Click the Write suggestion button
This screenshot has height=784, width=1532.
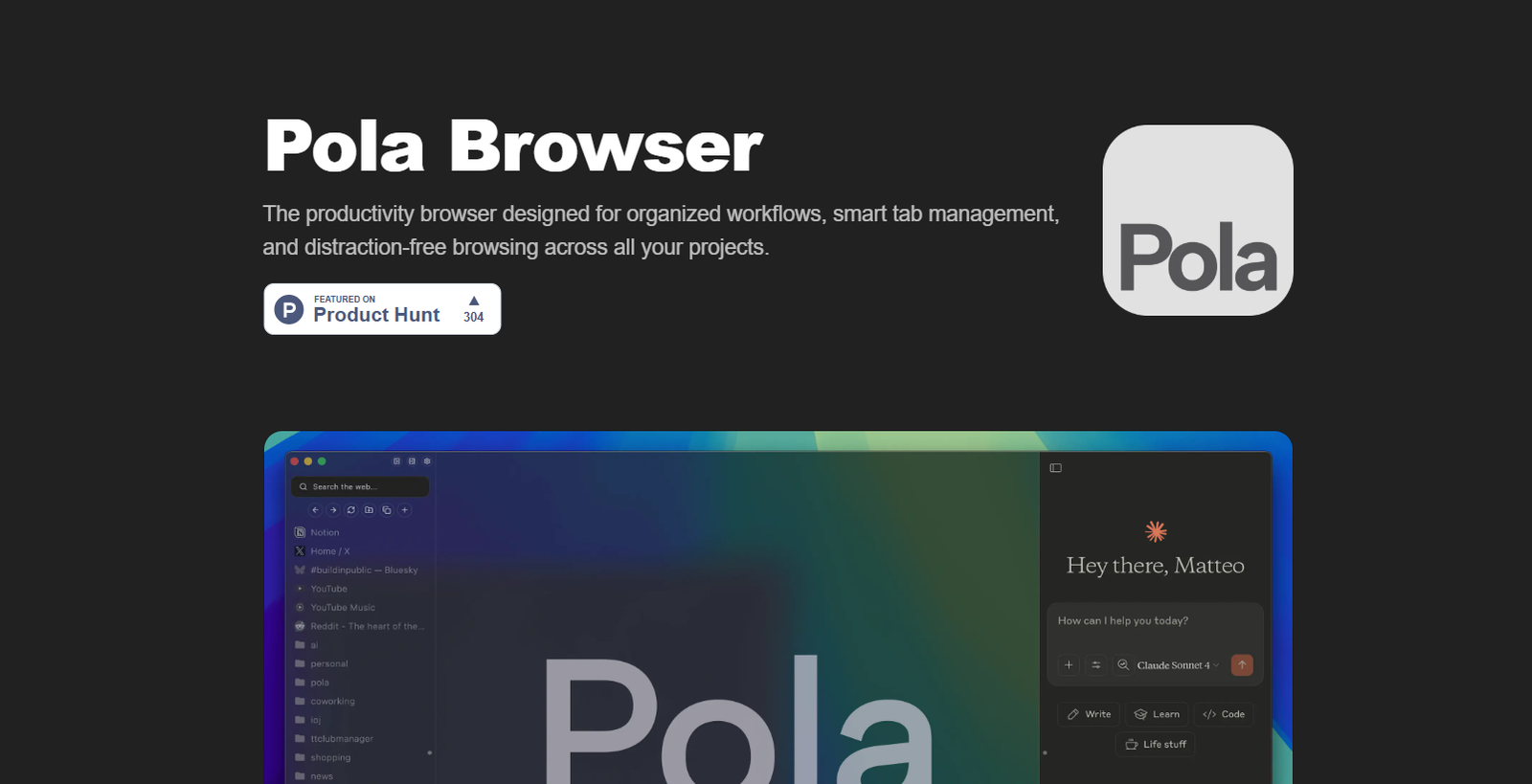pos(1089,714)
